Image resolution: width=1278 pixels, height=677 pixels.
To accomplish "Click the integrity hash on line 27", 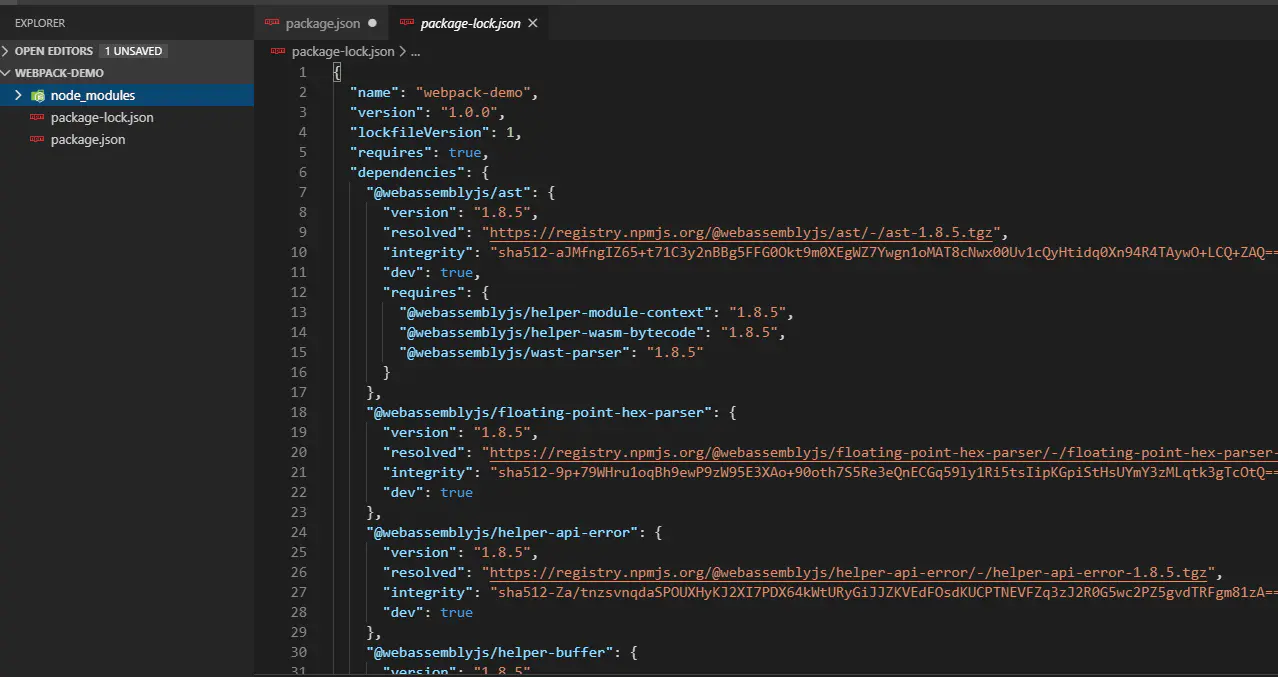I will pyautogui.click(x=883, y=592).
